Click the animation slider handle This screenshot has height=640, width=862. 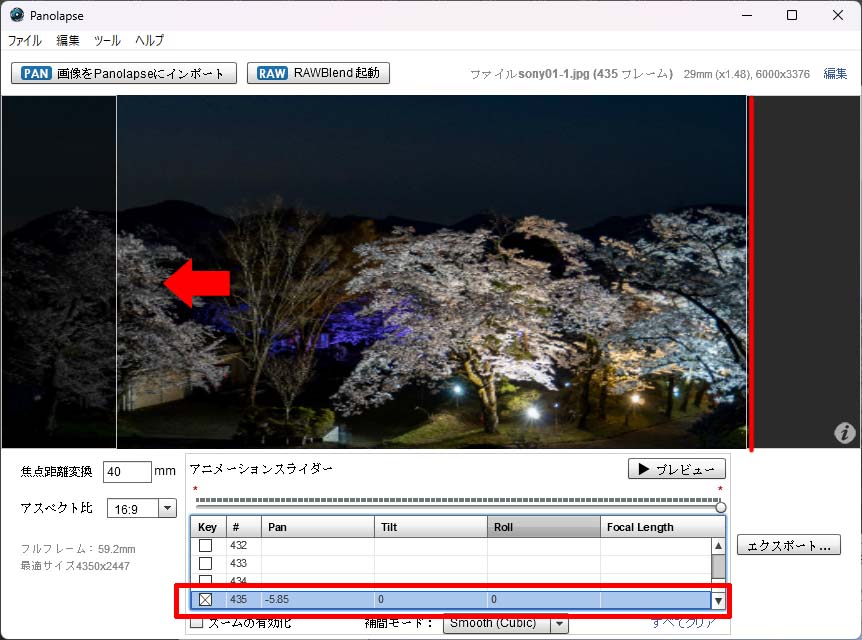coord(720,506)
